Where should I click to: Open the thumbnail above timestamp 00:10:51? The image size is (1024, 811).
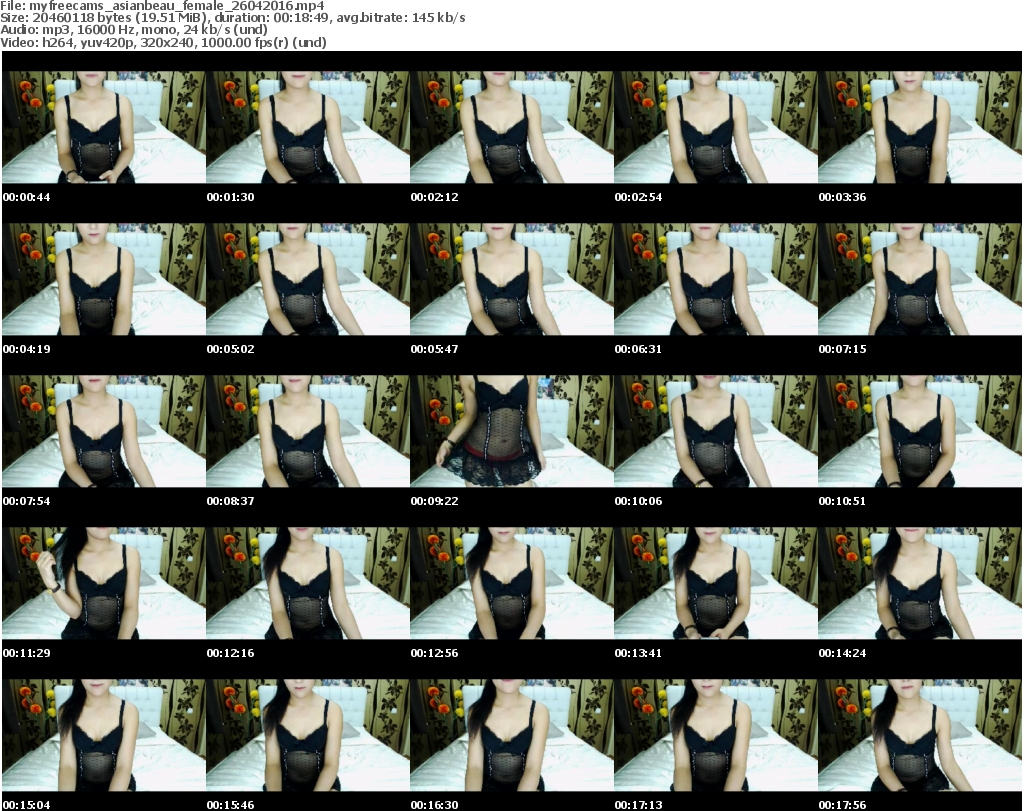(x=920, y=432)
